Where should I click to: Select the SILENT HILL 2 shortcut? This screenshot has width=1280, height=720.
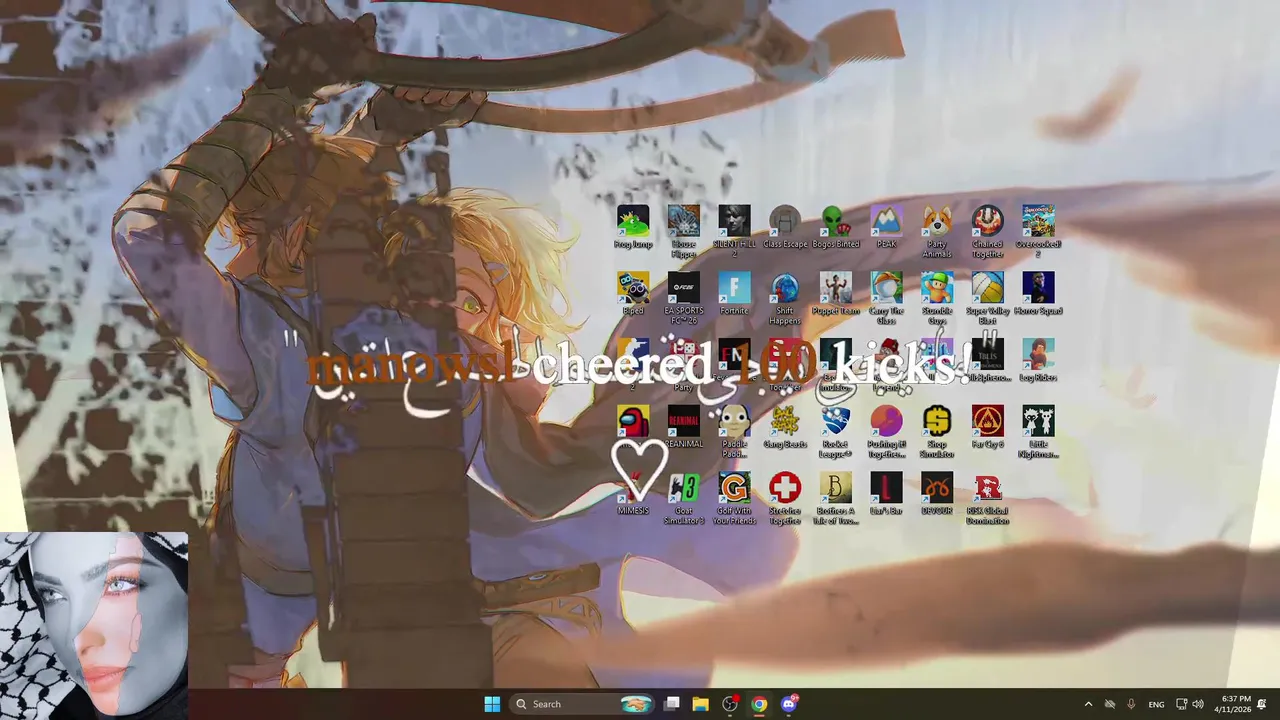coord(734,232)
